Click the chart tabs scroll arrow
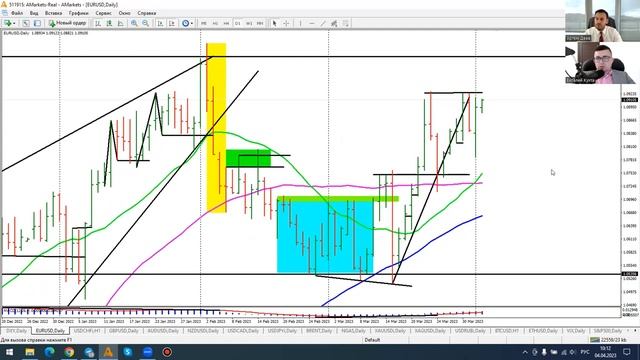This screenshot has height=360, width=640. pos(635,331)
